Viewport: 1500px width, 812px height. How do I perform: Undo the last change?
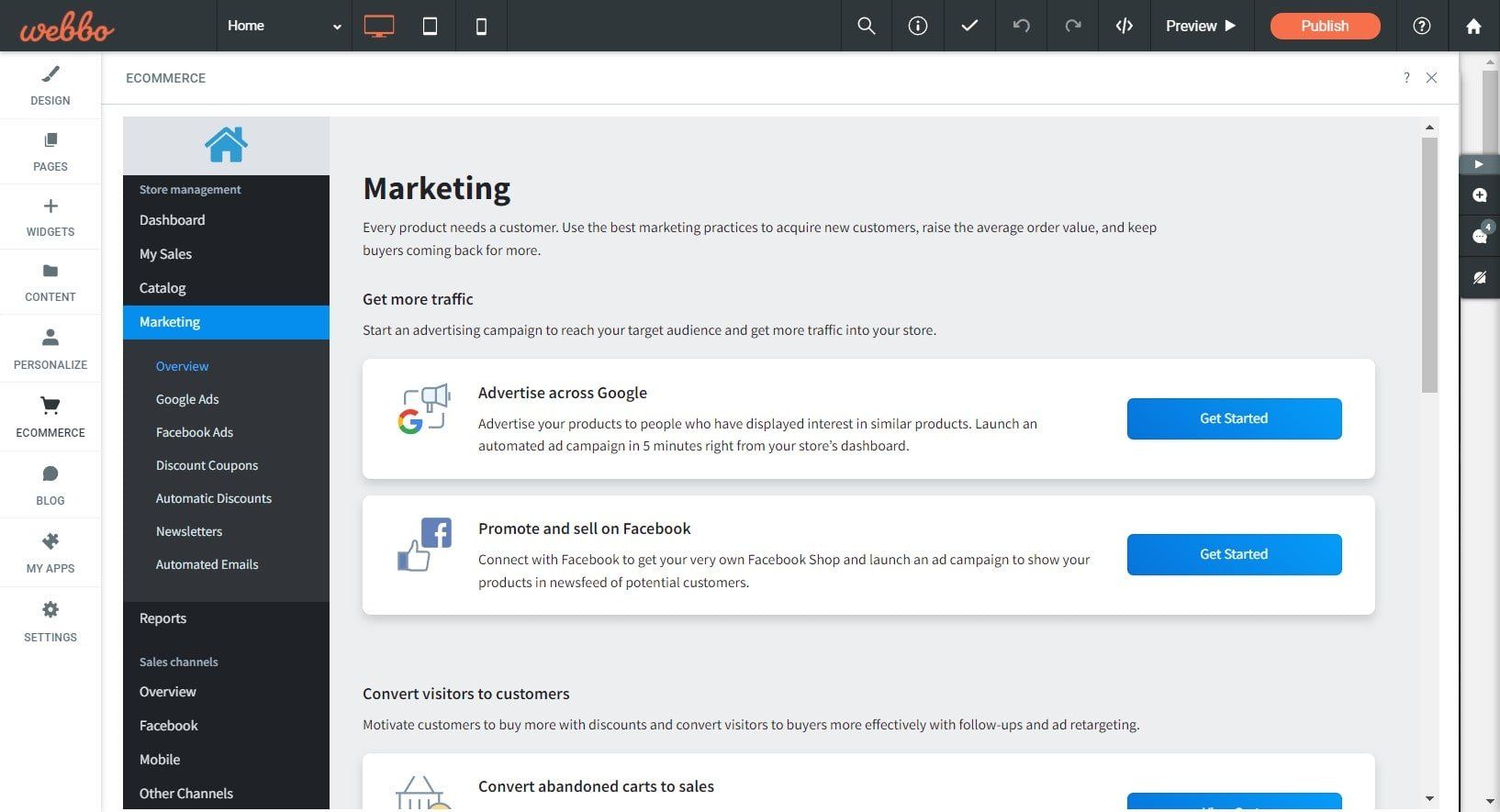1021,26
